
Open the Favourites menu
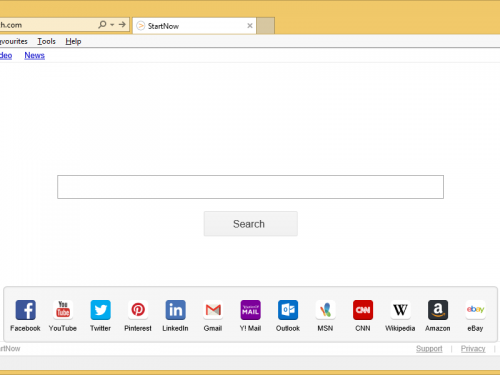[x=13, y=41]
